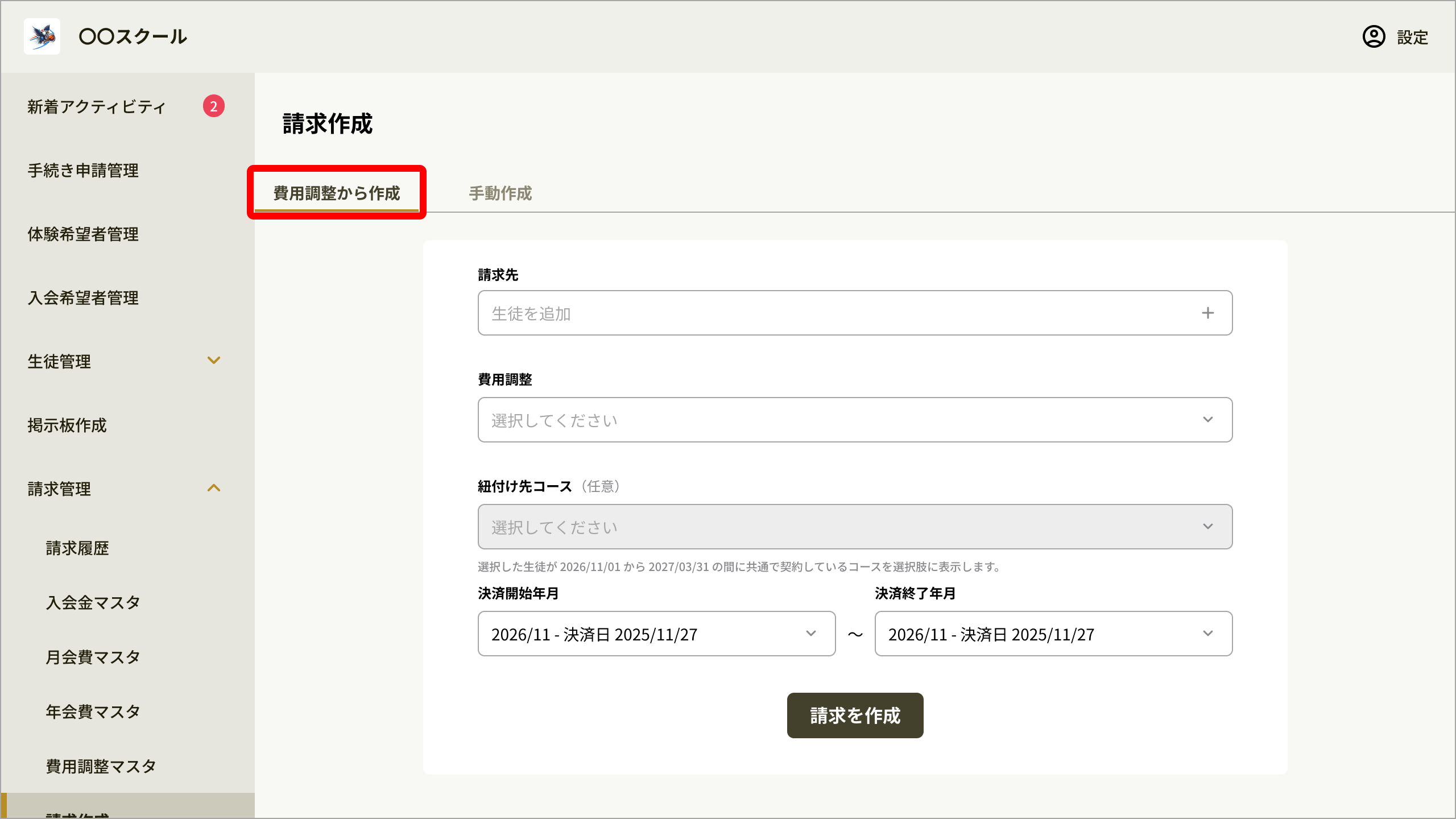Open 新着アクティビティ in sidebar
1456x819 pixels.
[97, 107]
